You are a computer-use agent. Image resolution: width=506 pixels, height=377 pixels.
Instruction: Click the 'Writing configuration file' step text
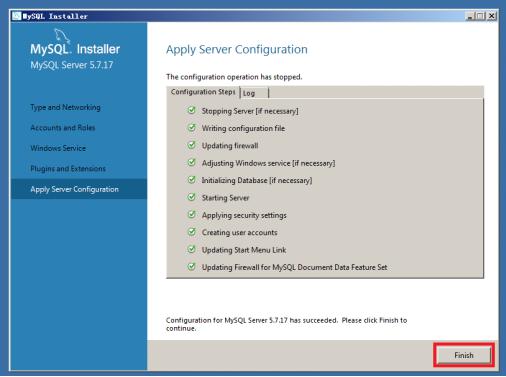tap(243, 128)
